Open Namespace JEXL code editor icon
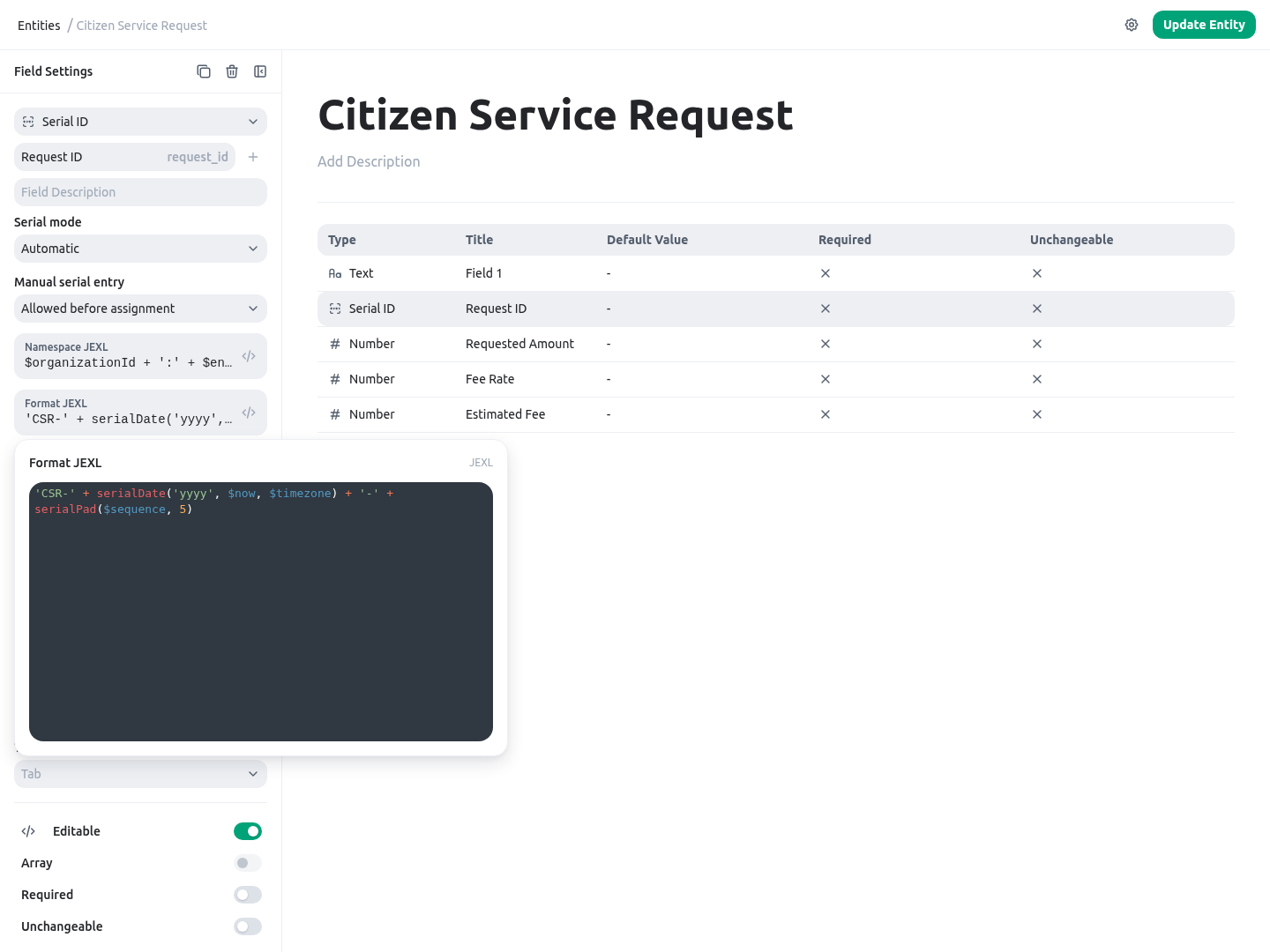Screen dimensions: 1270x952 pos(249,356)
